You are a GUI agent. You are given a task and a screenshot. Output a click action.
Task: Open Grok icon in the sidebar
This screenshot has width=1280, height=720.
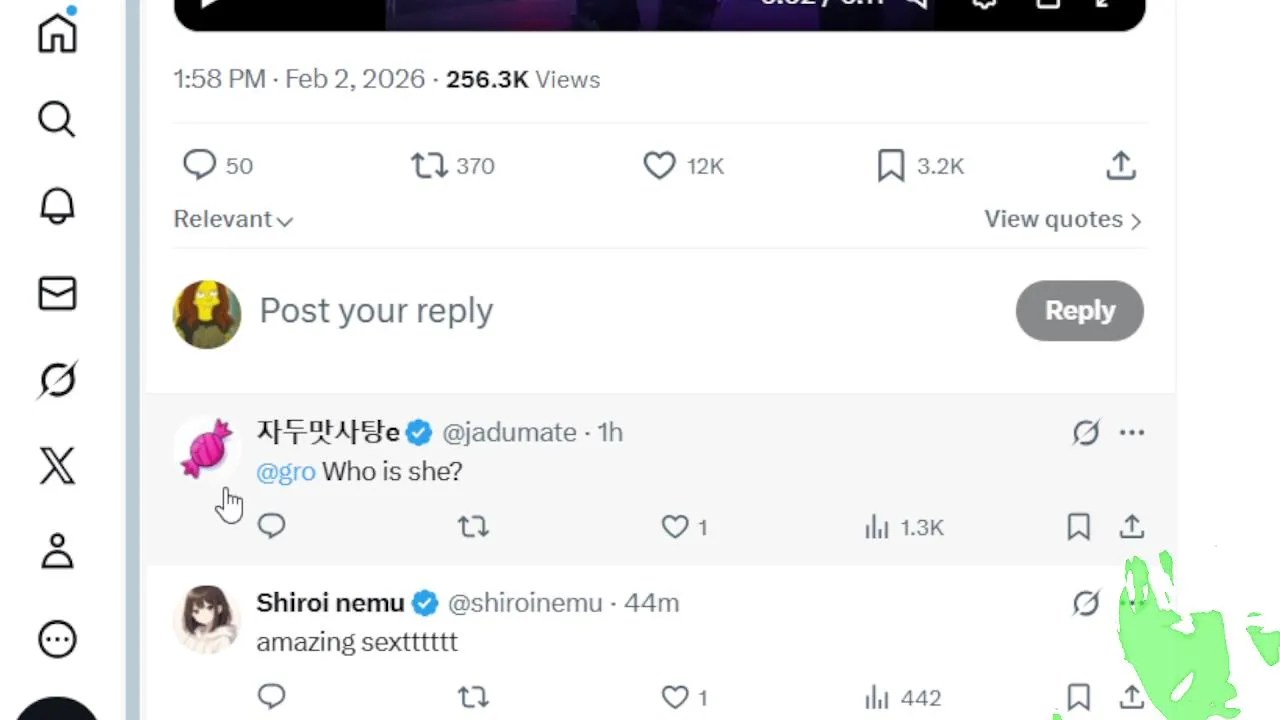coord(57,380)
